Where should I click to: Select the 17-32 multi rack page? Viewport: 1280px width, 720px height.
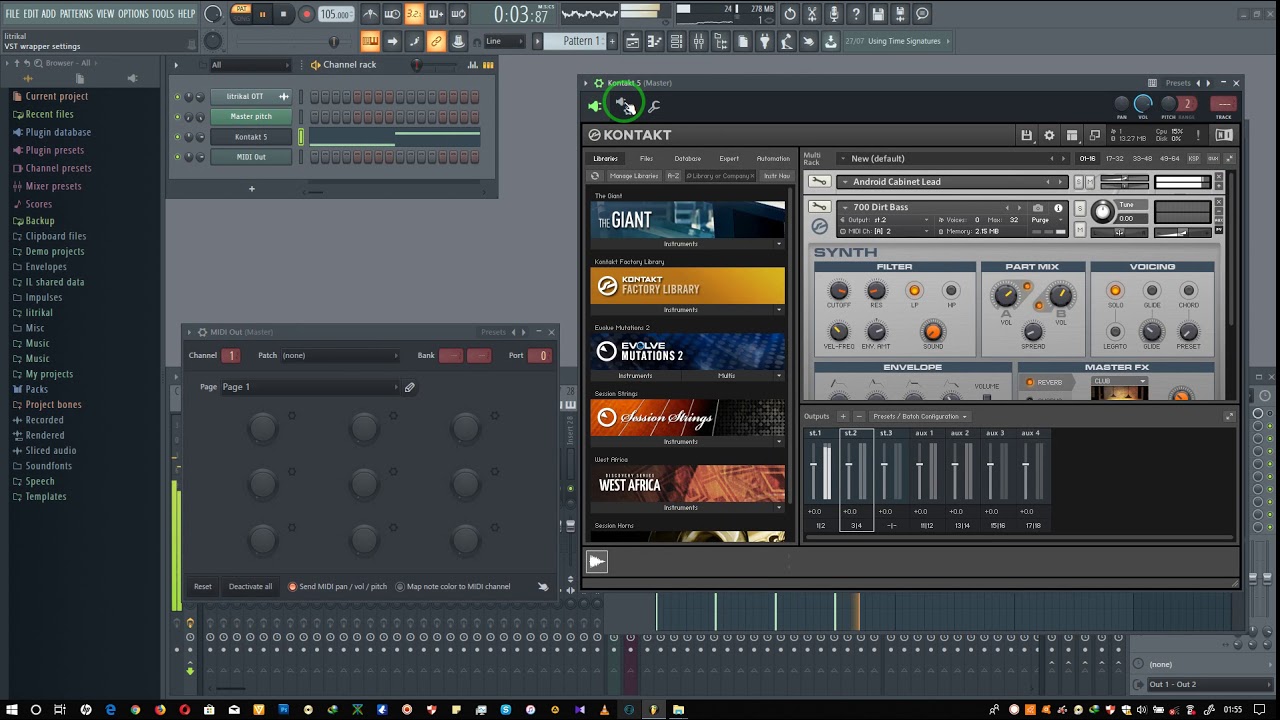[1115, 158]
